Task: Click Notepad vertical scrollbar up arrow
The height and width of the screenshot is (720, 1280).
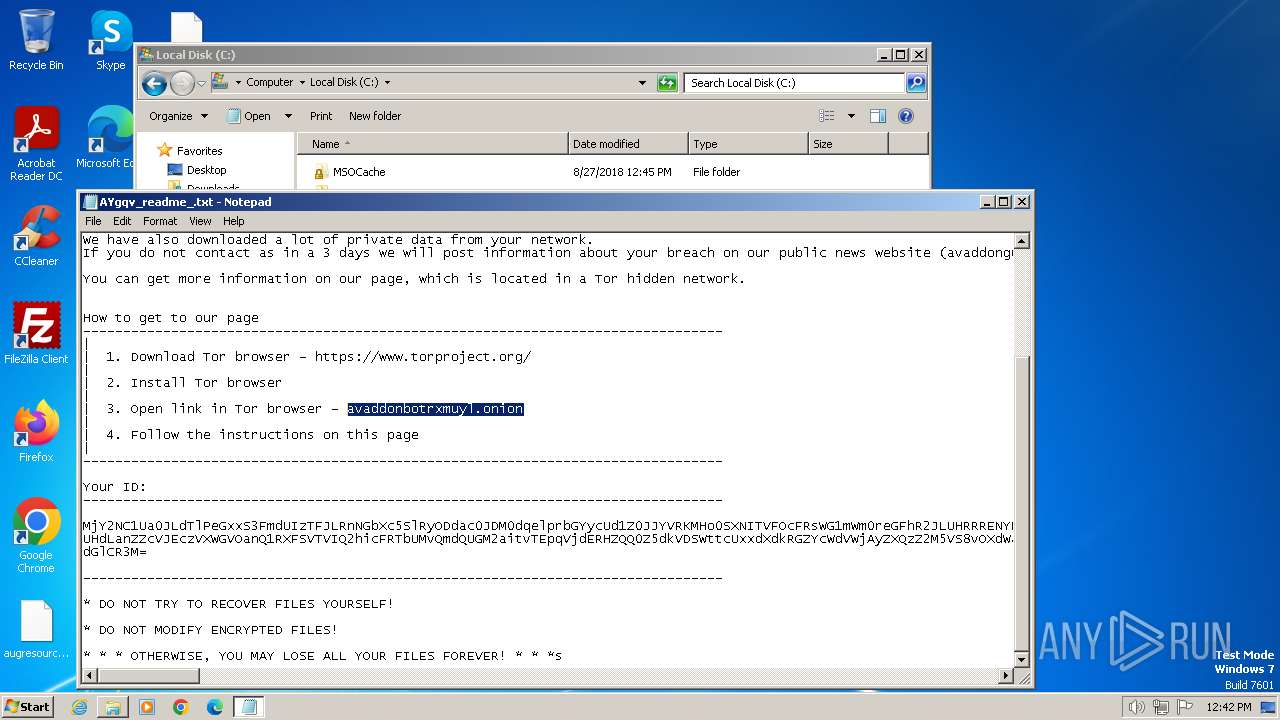Action: pyautogui.click(x=1022, y=241)
